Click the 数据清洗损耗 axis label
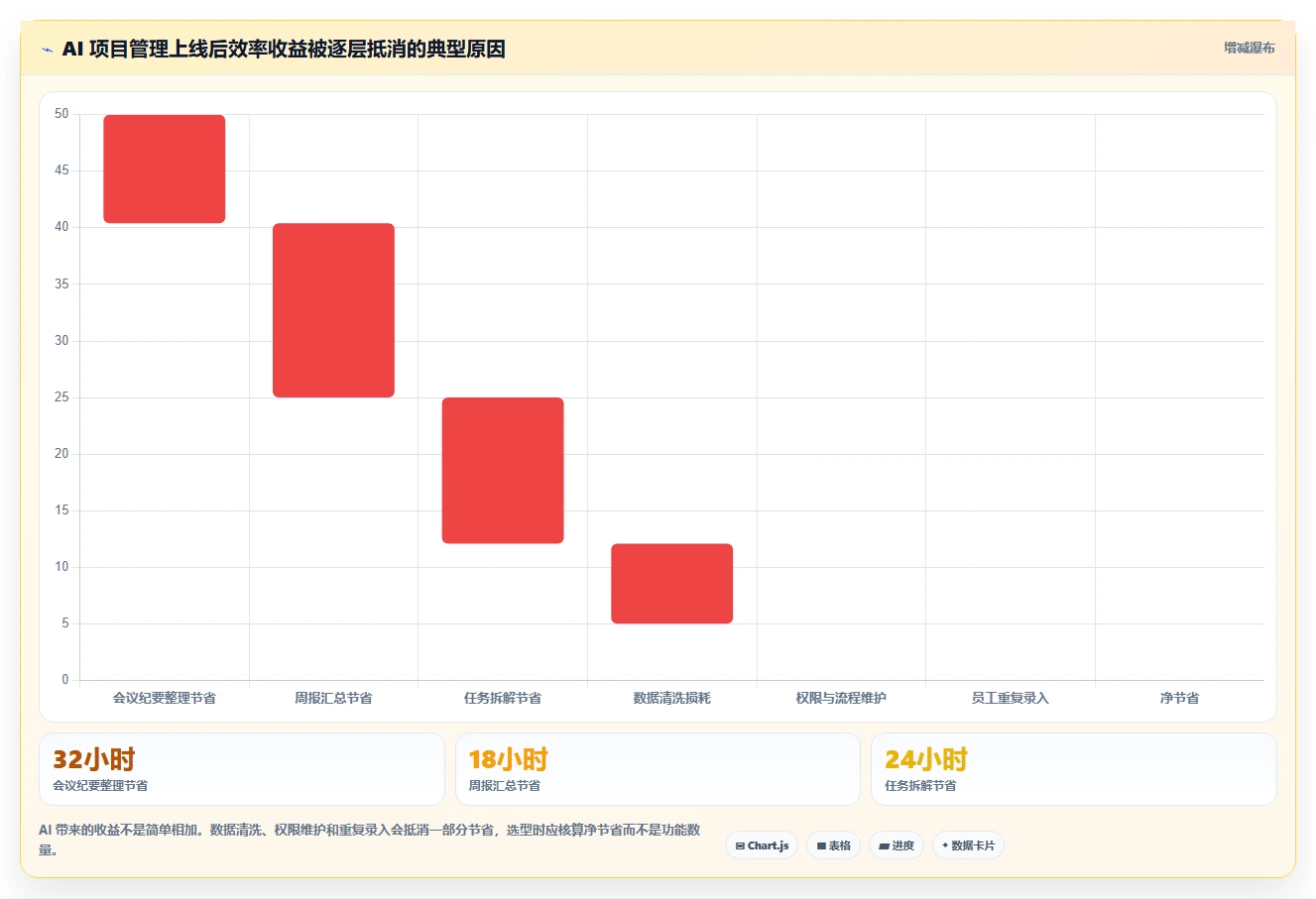The width and height of the screenshot is (1316, 899). [672, 698]
